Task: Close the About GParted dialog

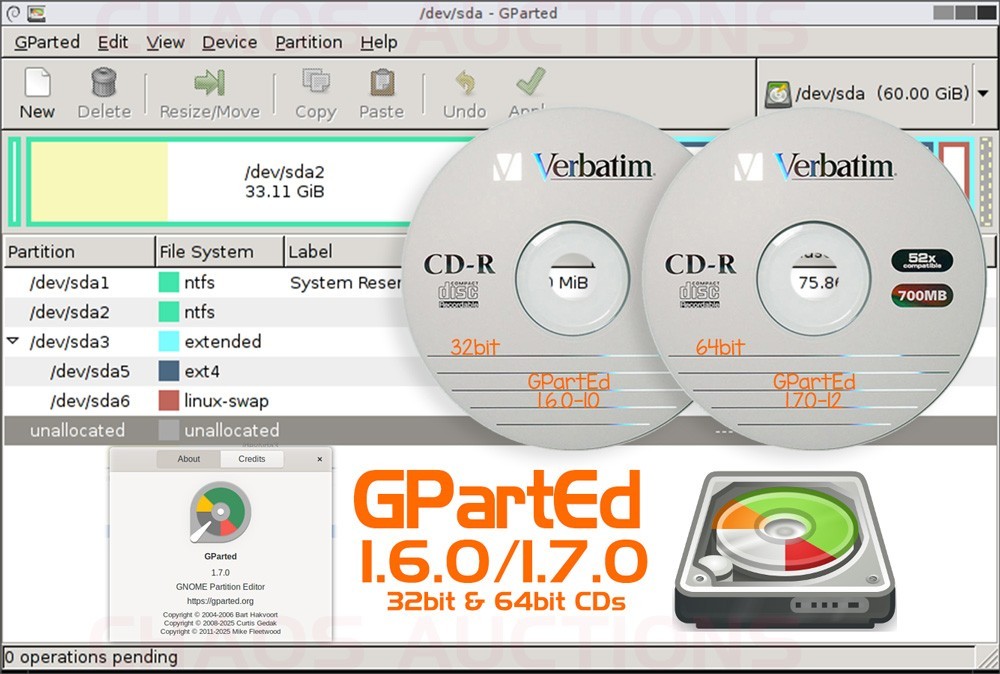Action: (x=320, y=459)
